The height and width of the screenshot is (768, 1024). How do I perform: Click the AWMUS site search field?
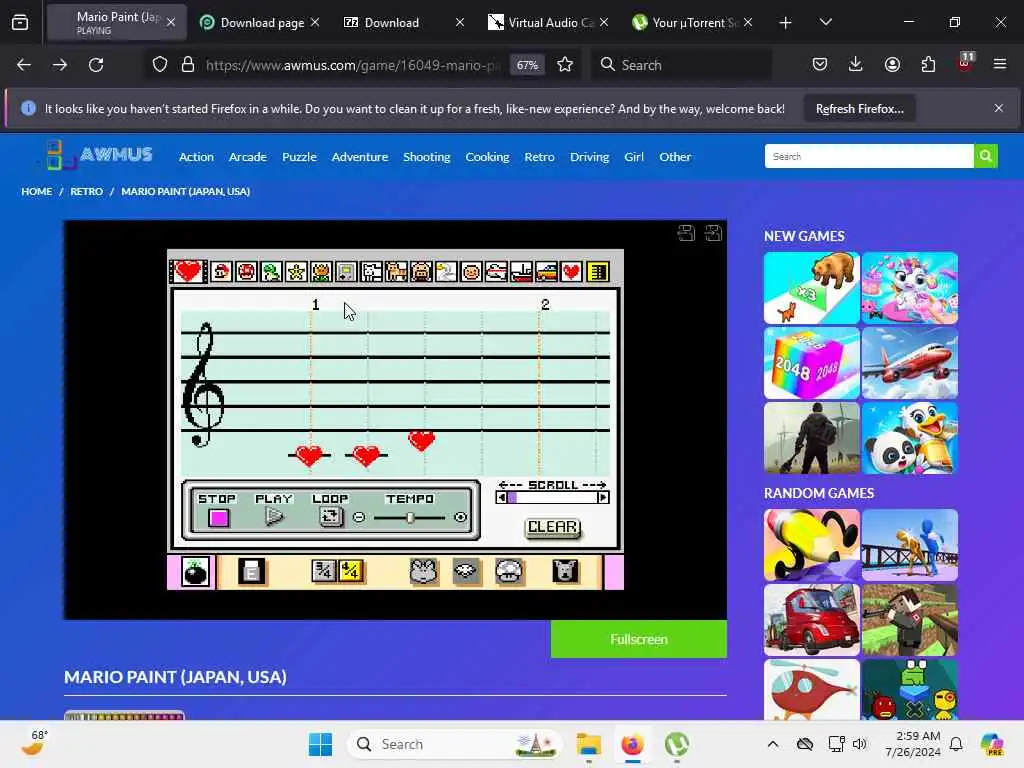click(x=869, y=156)
